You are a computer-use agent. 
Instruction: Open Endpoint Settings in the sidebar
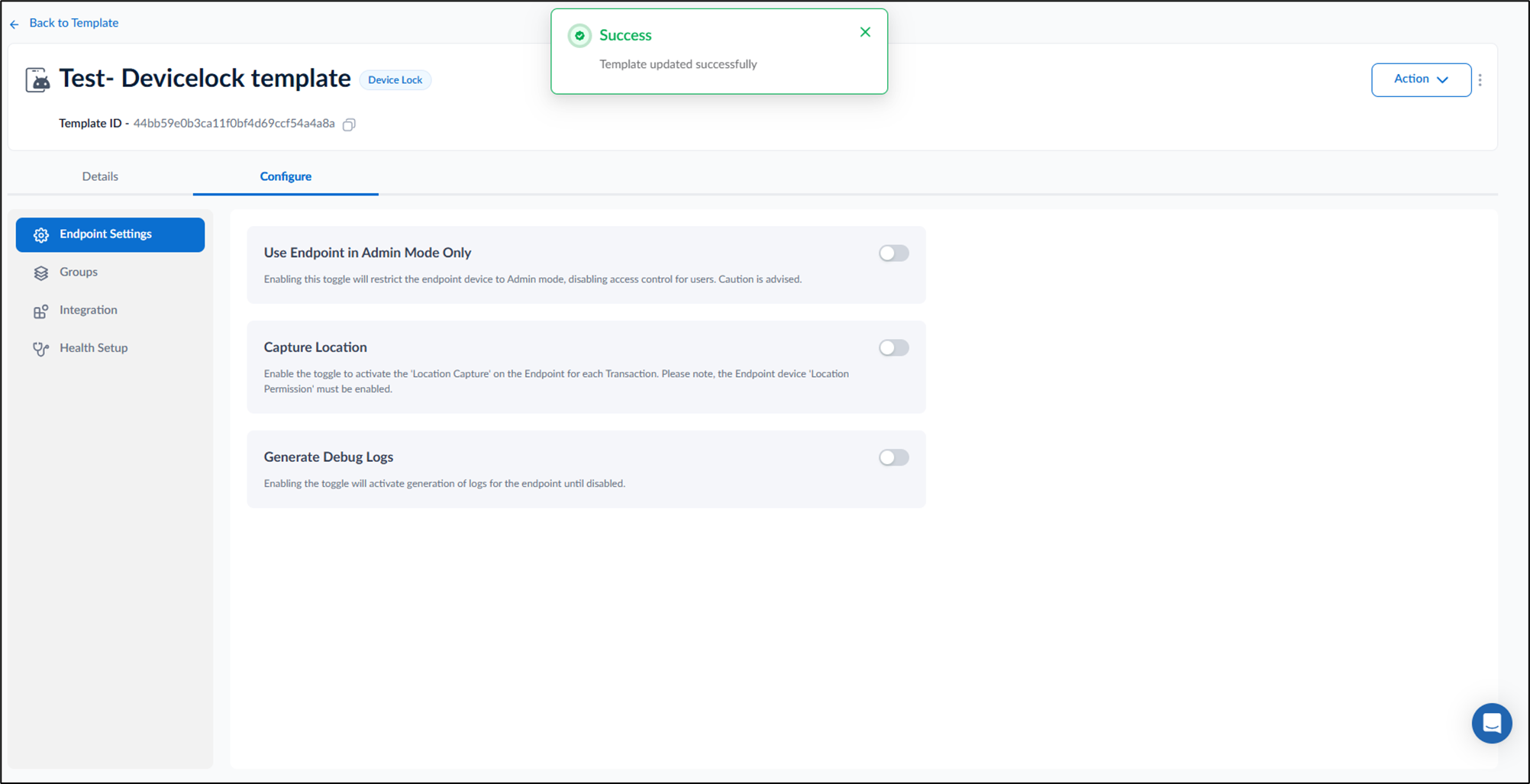110,234
